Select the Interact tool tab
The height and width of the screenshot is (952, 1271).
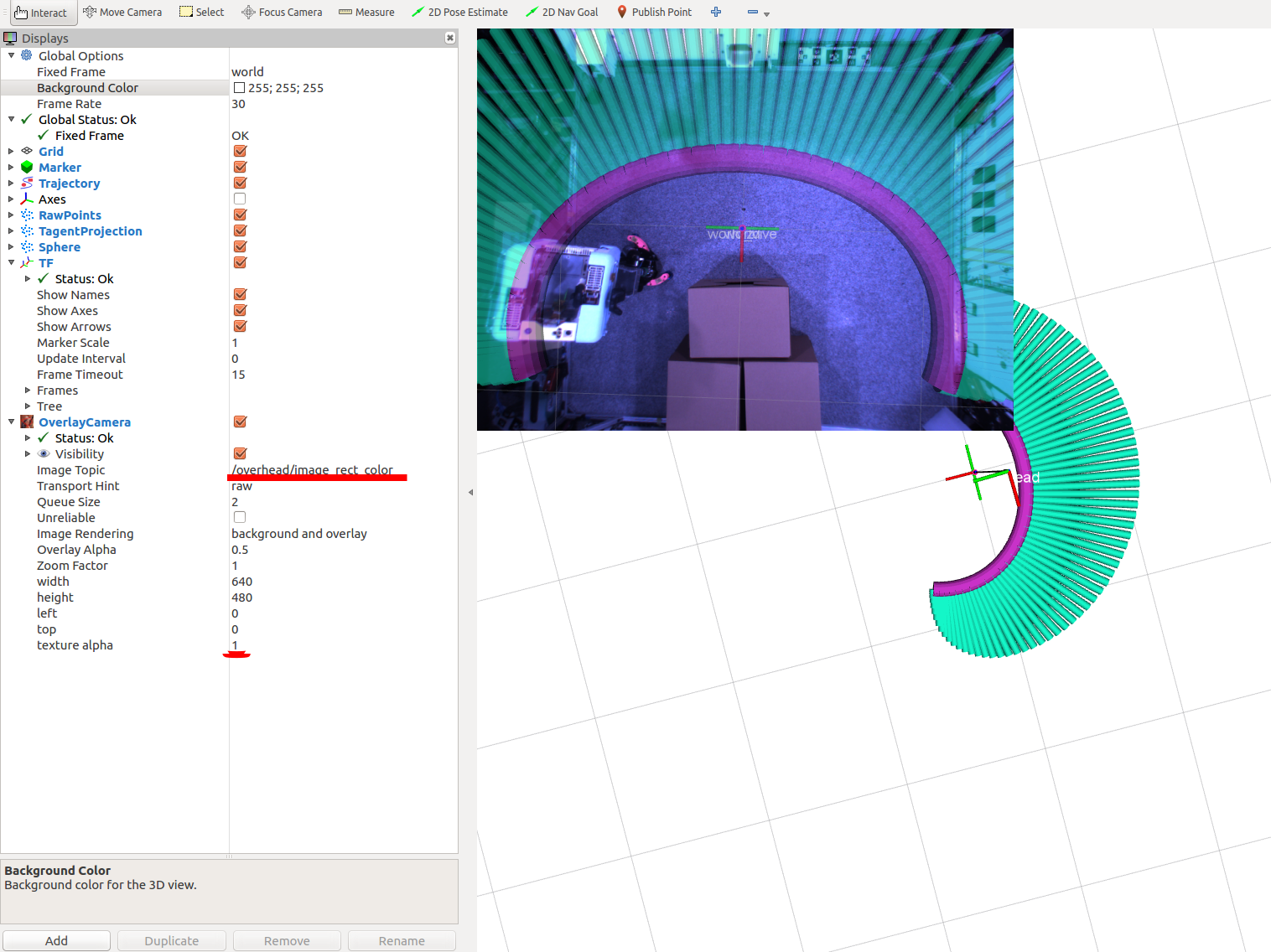tap(41, 13)
